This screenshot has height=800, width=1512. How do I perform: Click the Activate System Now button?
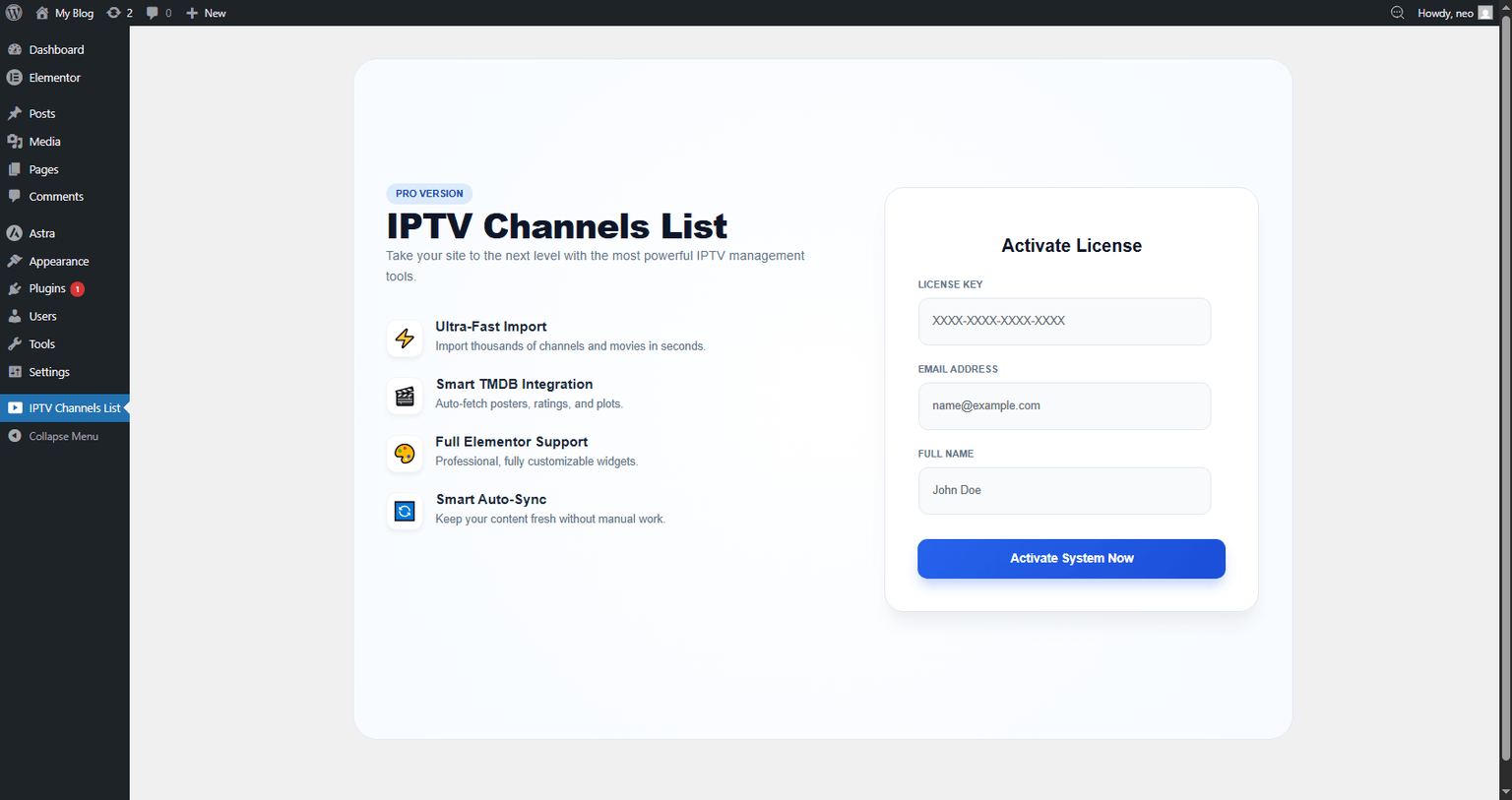click(1071, 559)
